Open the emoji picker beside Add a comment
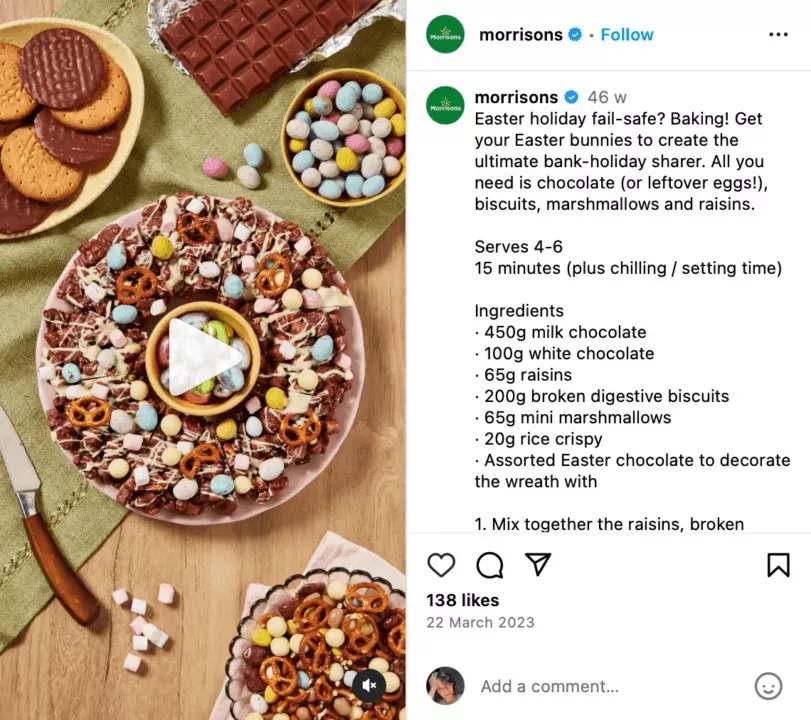This screenshot has height=720, width=811. 768,686
